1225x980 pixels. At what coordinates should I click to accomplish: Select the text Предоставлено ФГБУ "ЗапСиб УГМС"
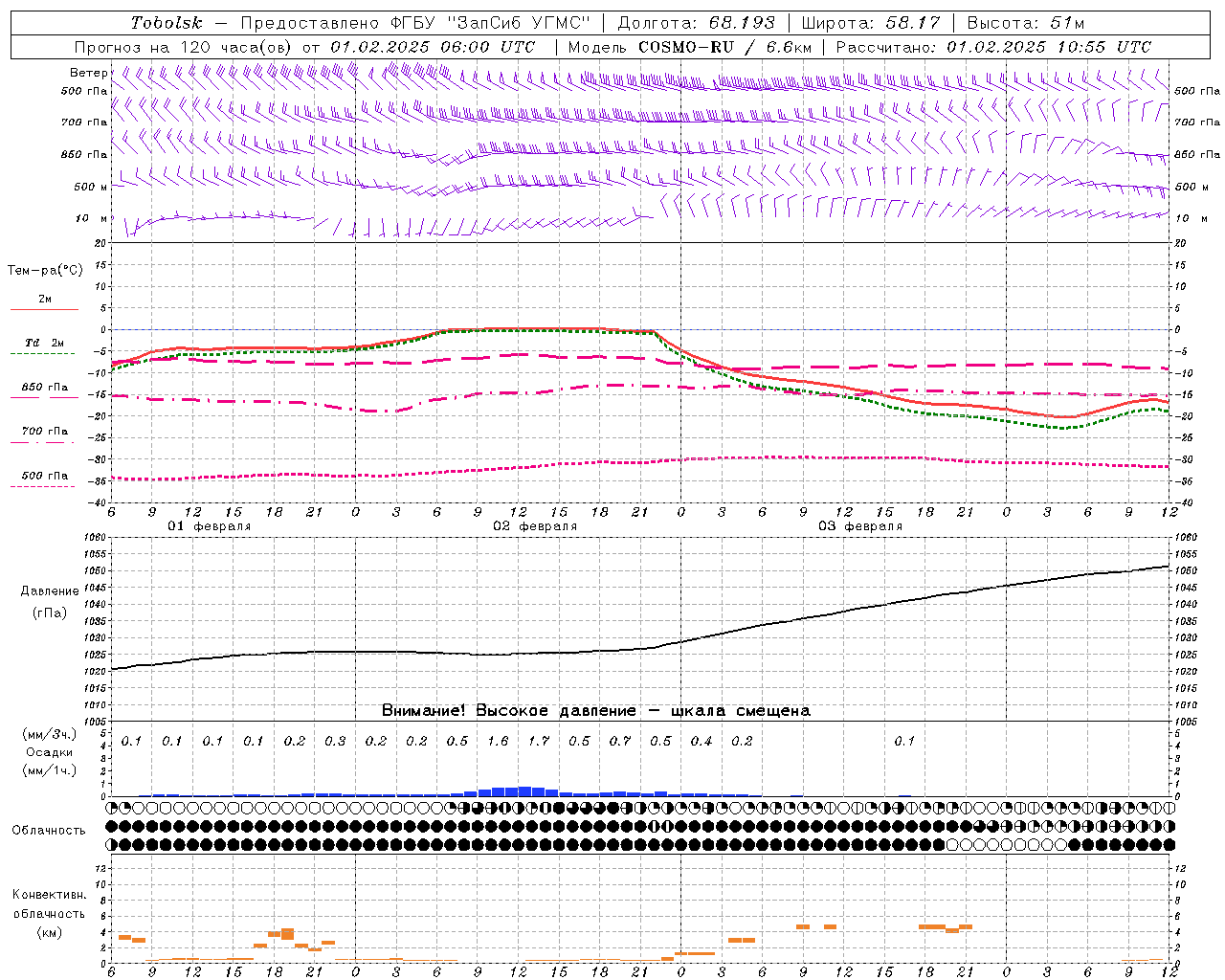click(415, 23)
